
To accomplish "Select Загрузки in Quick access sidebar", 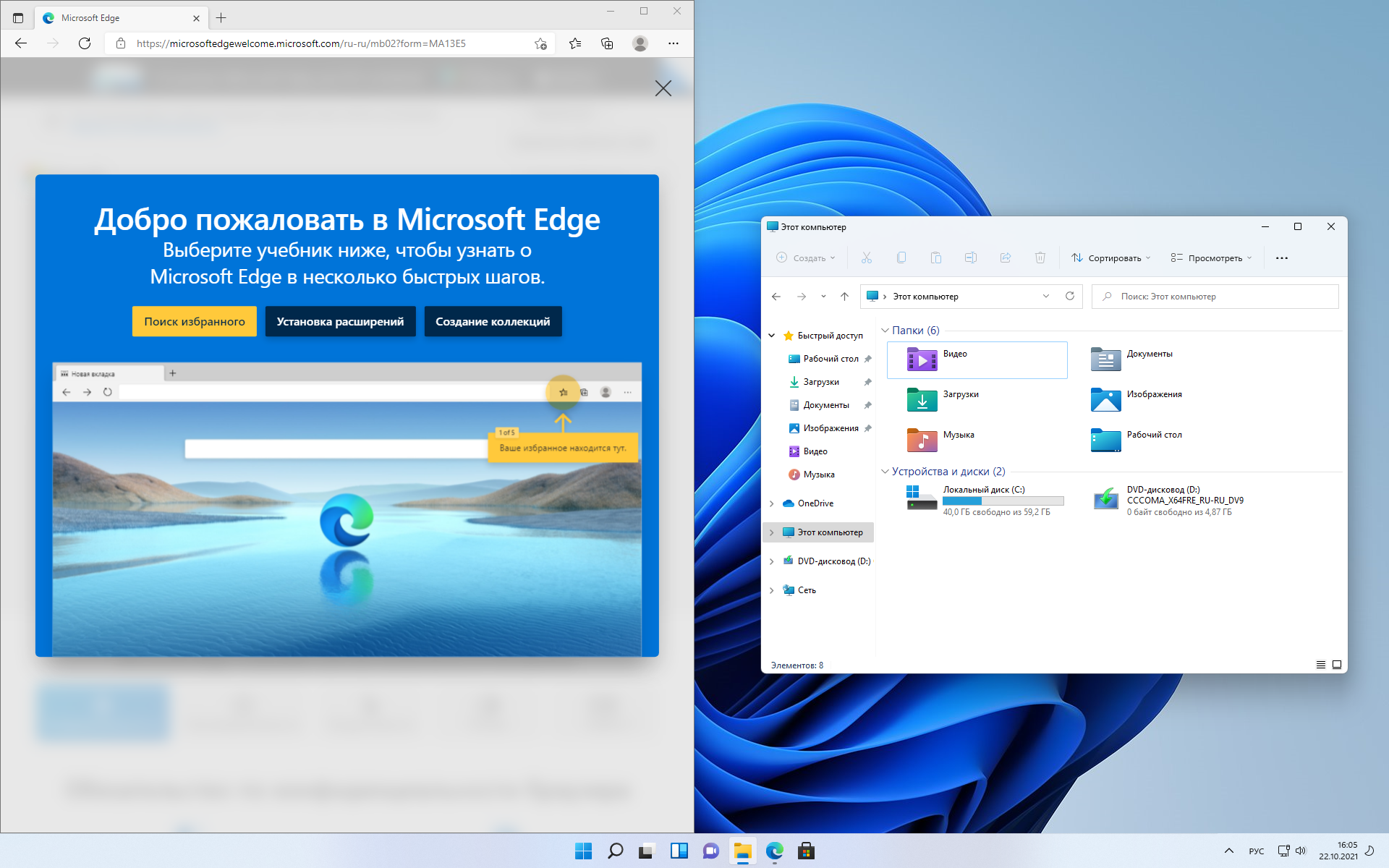I will (x=821, y=382).
